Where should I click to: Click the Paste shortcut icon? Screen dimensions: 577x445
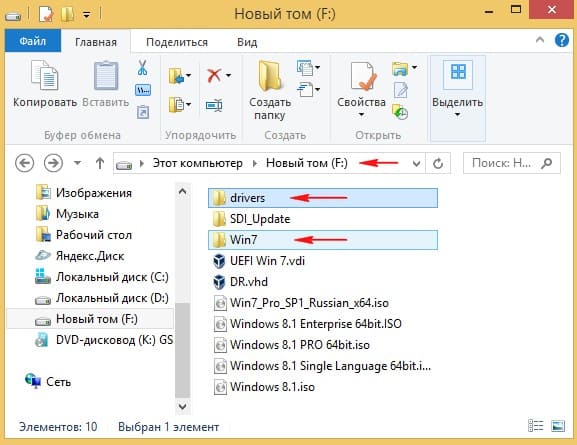pyautogui.click(x=143, y=112)
